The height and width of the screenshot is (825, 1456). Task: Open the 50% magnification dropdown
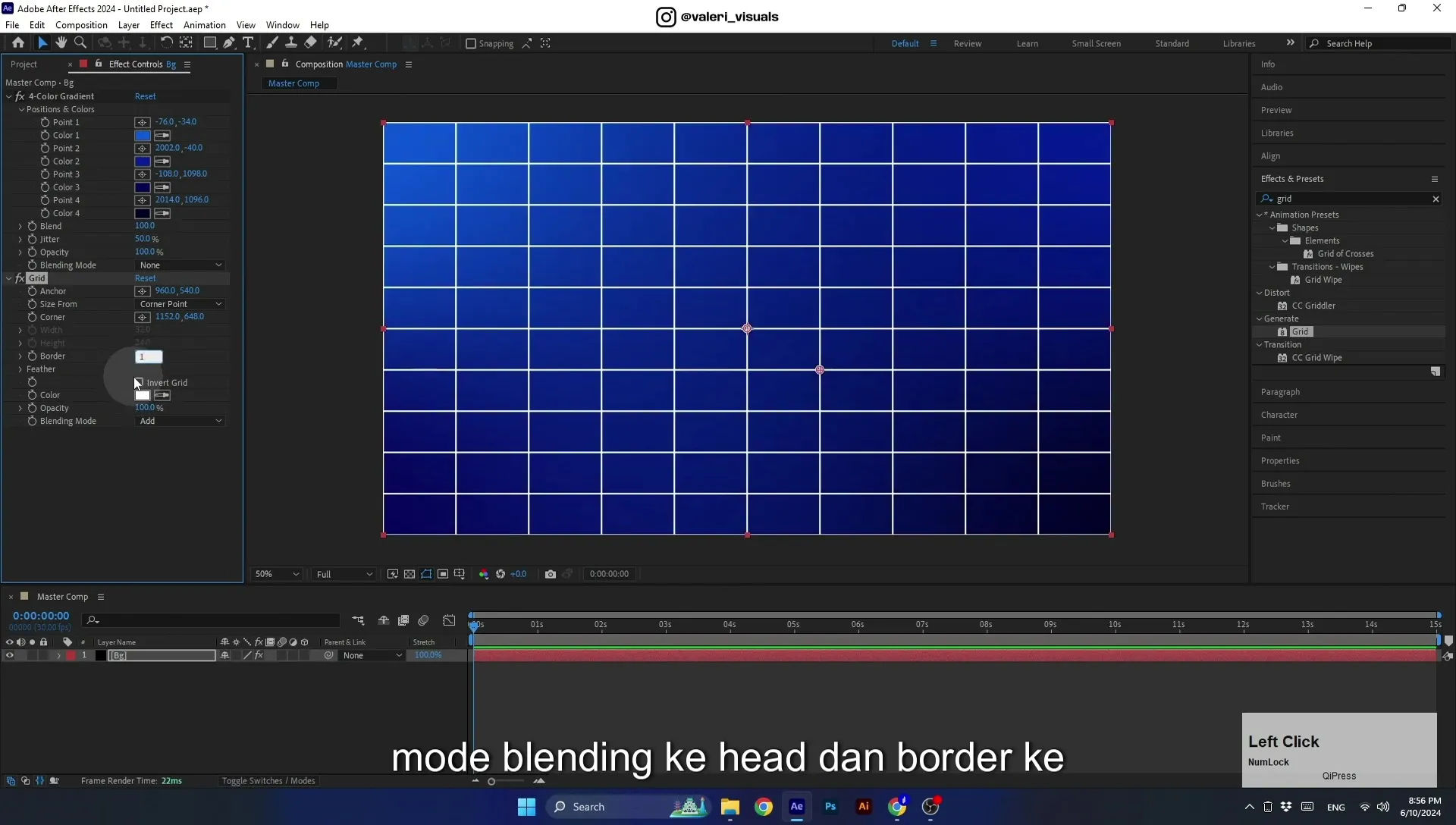coord(277,574)
